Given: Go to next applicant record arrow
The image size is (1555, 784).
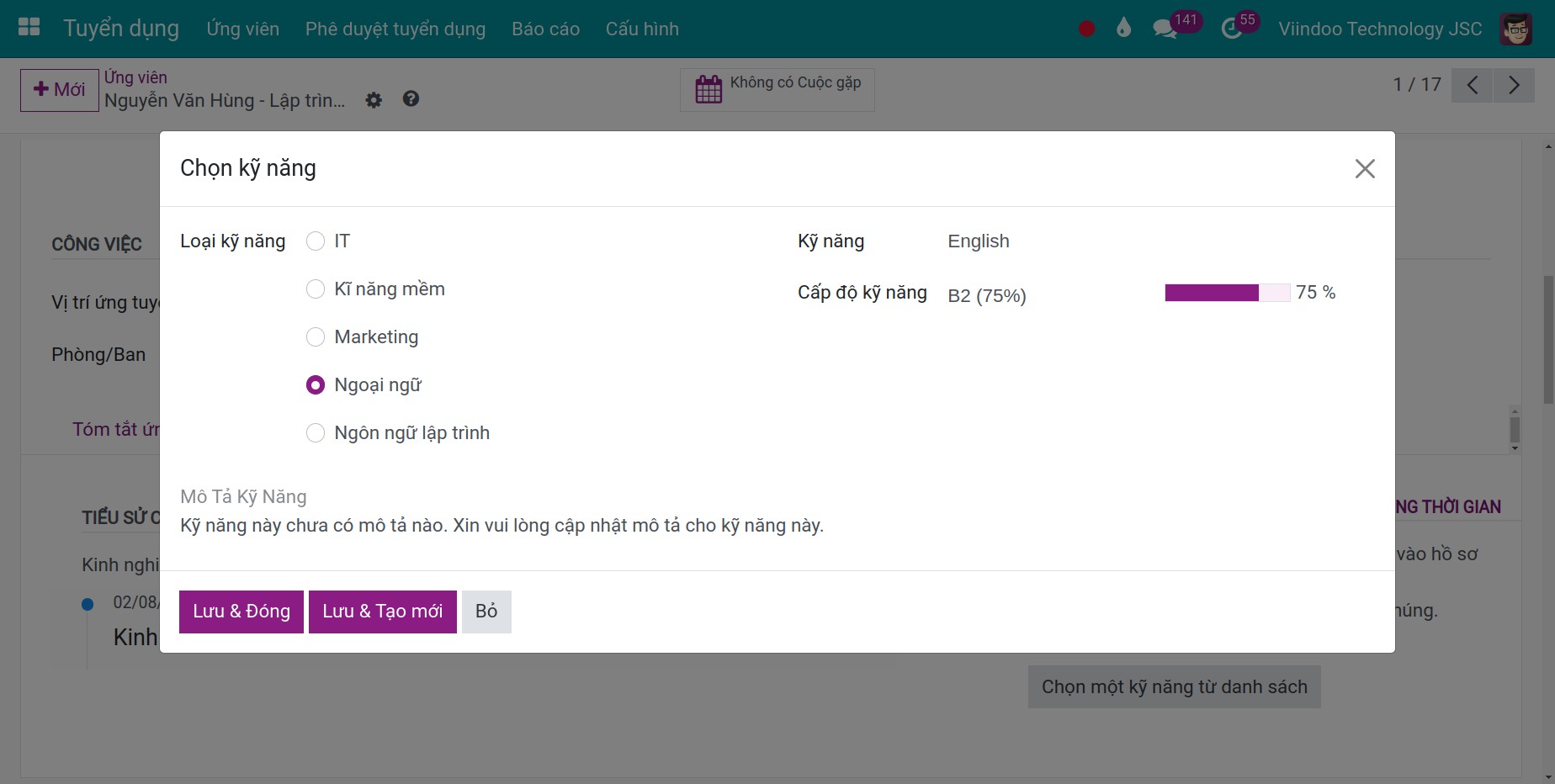Looking at the screenshot, I should [1514, 85].
